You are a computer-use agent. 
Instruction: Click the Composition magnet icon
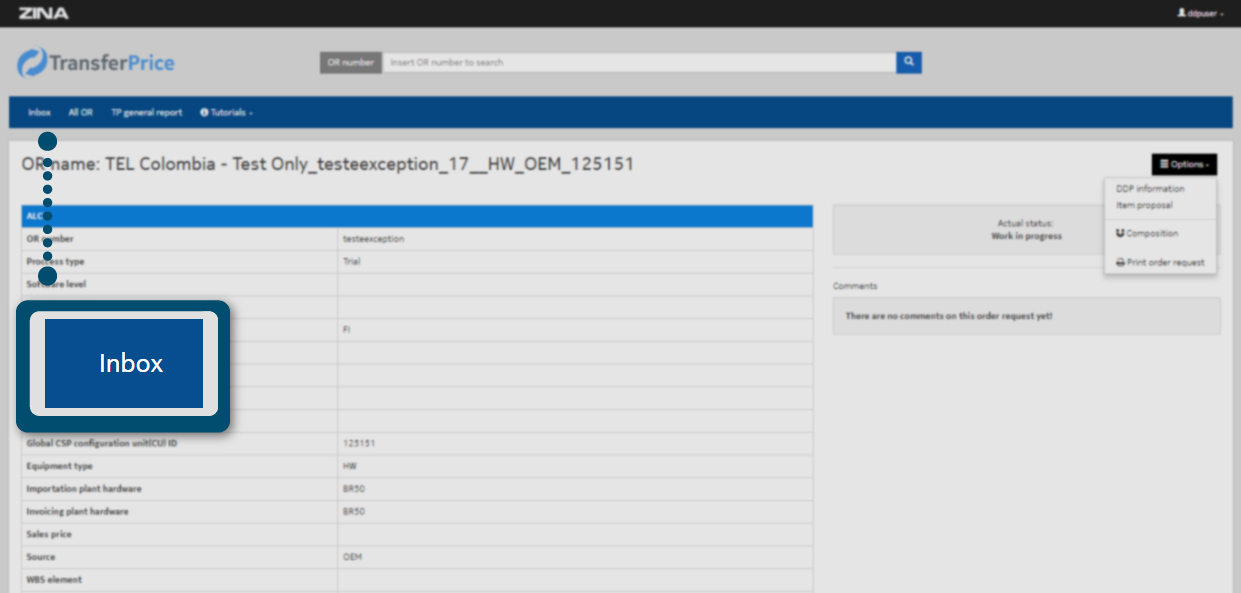(x=1120, y=233)
